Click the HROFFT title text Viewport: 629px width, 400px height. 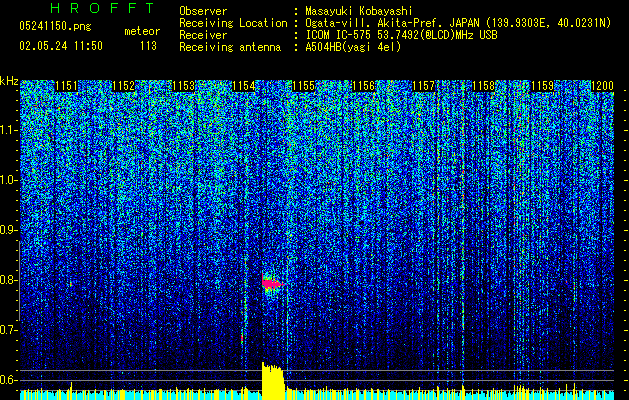(102, 8)
